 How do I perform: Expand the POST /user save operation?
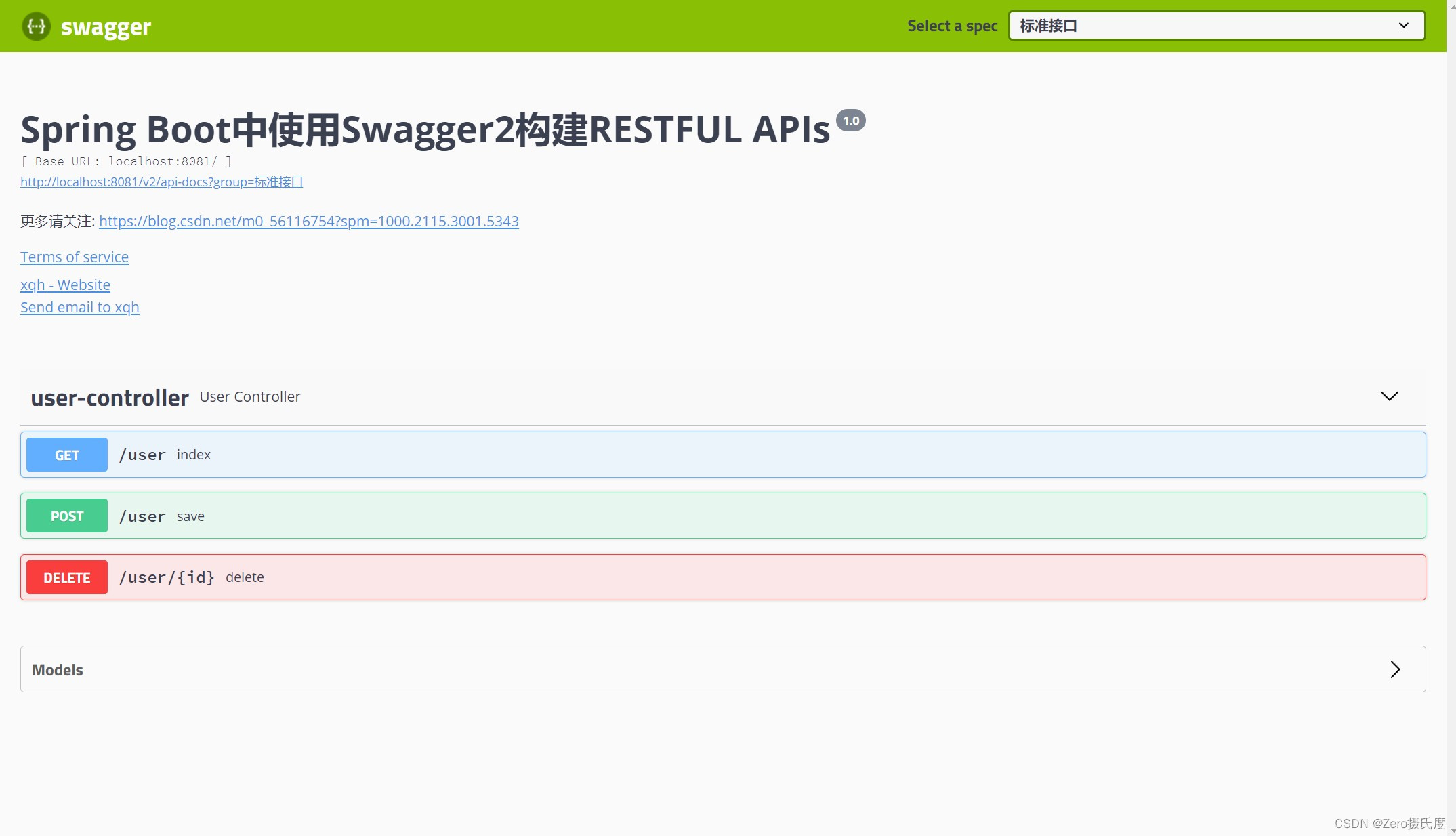(723, 516)
